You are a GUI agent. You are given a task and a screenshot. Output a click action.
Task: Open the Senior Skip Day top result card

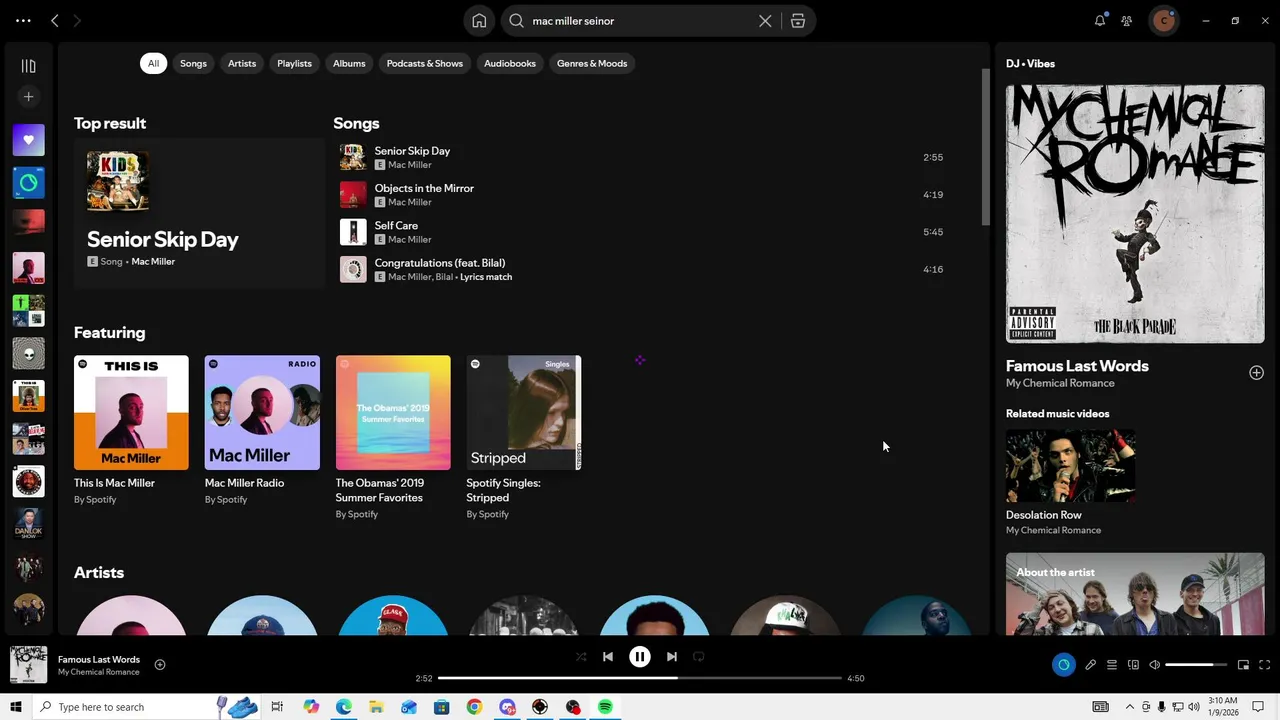(199, 214)
